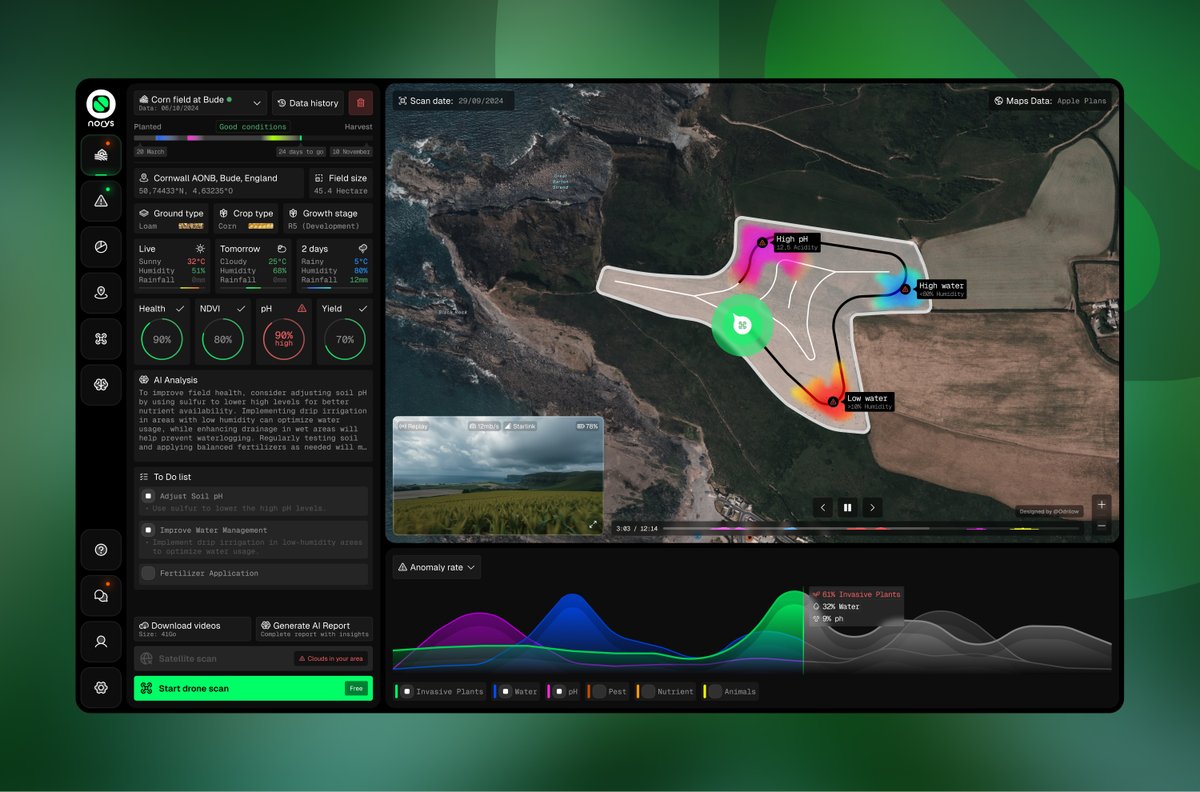This screenshot has height=792, width=1200.
Task: Enable Pest series in chart legend
Action: (599, 691)
